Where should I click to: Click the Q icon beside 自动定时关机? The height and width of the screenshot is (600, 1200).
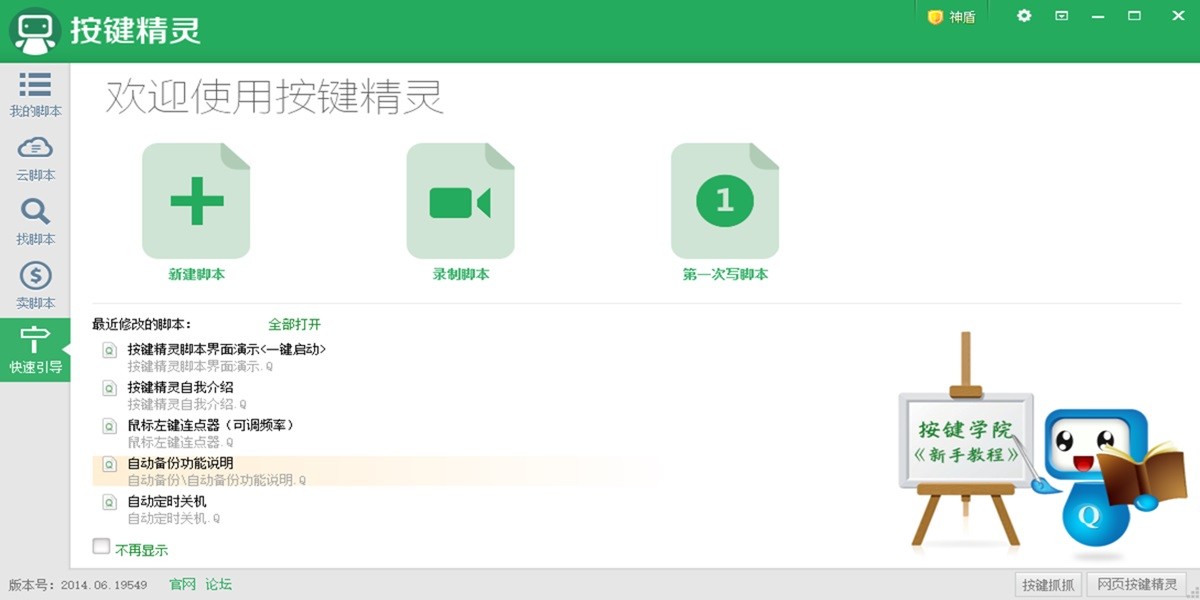[107, 500]
